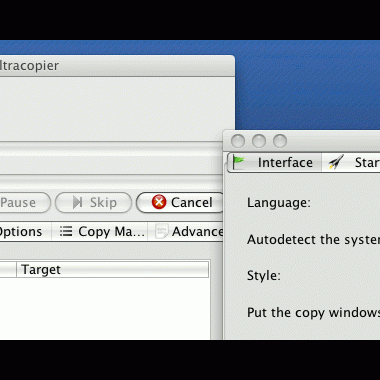Click the Target column header
Screen dimensions: 380x380
pos(113,269)
